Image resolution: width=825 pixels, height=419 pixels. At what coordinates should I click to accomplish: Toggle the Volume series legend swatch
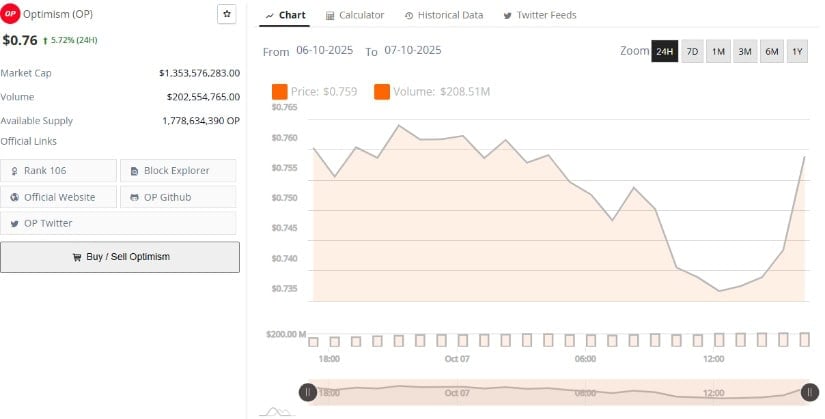pyautogui.click(x=382, y=92)
